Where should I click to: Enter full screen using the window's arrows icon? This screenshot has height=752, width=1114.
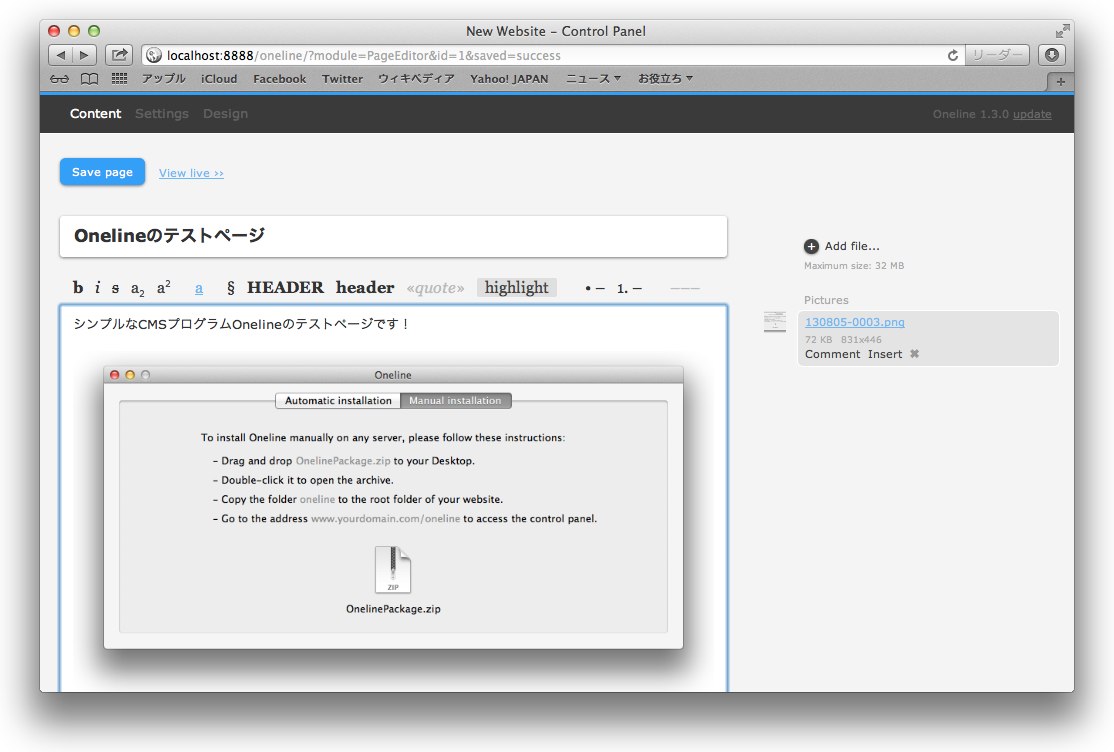[1062, 31]
